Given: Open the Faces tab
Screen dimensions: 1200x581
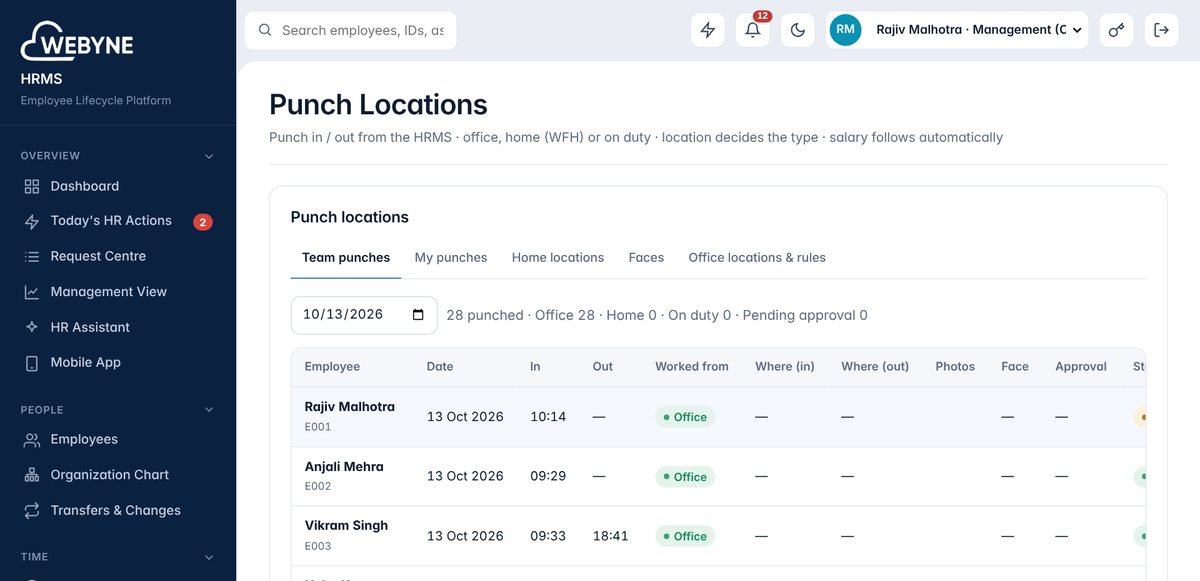Looking at the screenshot, I should [x=646, y=258].
